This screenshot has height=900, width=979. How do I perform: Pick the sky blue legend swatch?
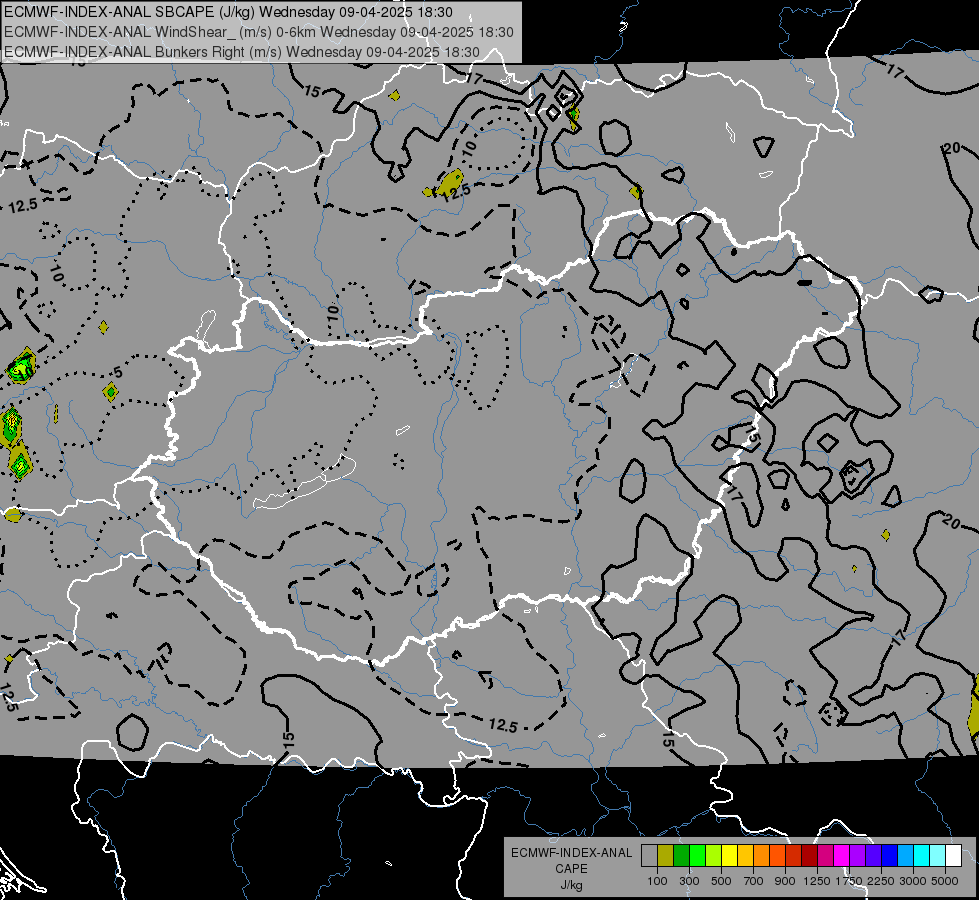(x=906, y=856)
